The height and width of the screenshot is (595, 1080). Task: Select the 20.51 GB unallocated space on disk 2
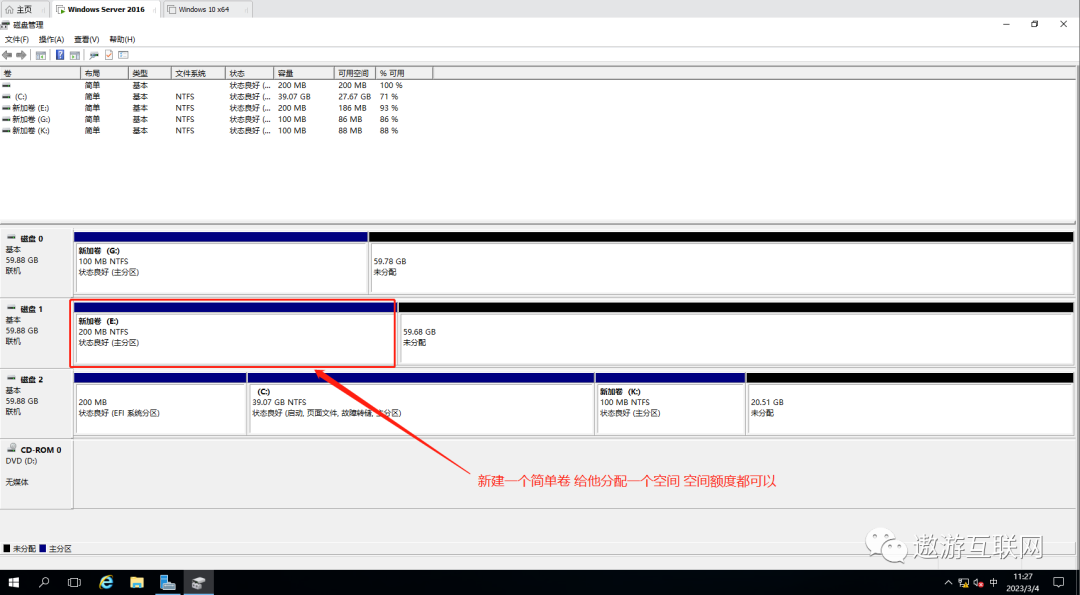(x=910, y=404)
